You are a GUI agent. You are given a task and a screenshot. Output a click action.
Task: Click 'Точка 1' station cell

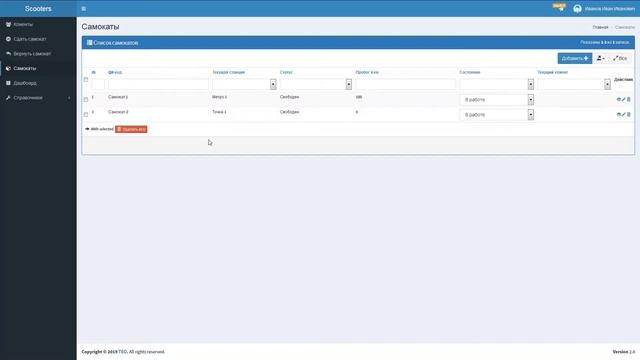(219, 112)
